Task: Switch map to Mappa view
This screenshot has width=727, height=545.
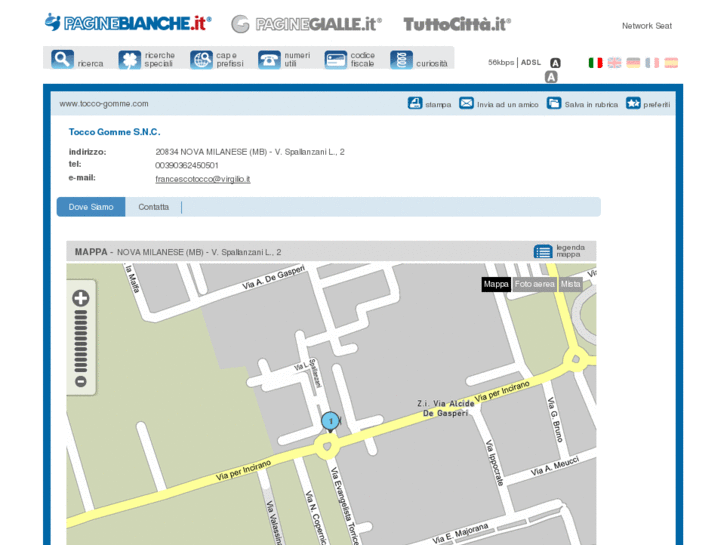Action: coord(496,284)
